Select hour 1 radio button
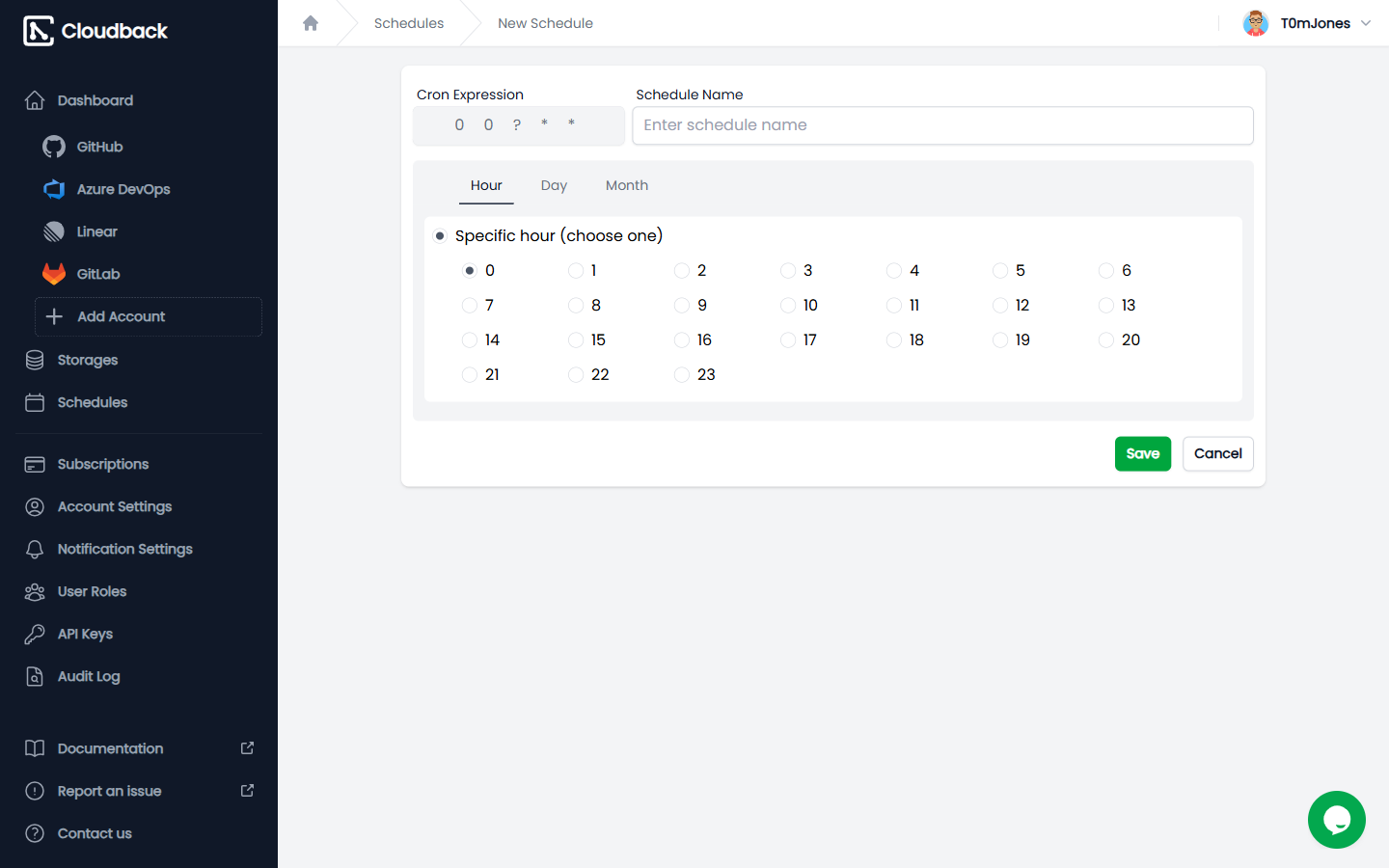 [x=576, y=270]
